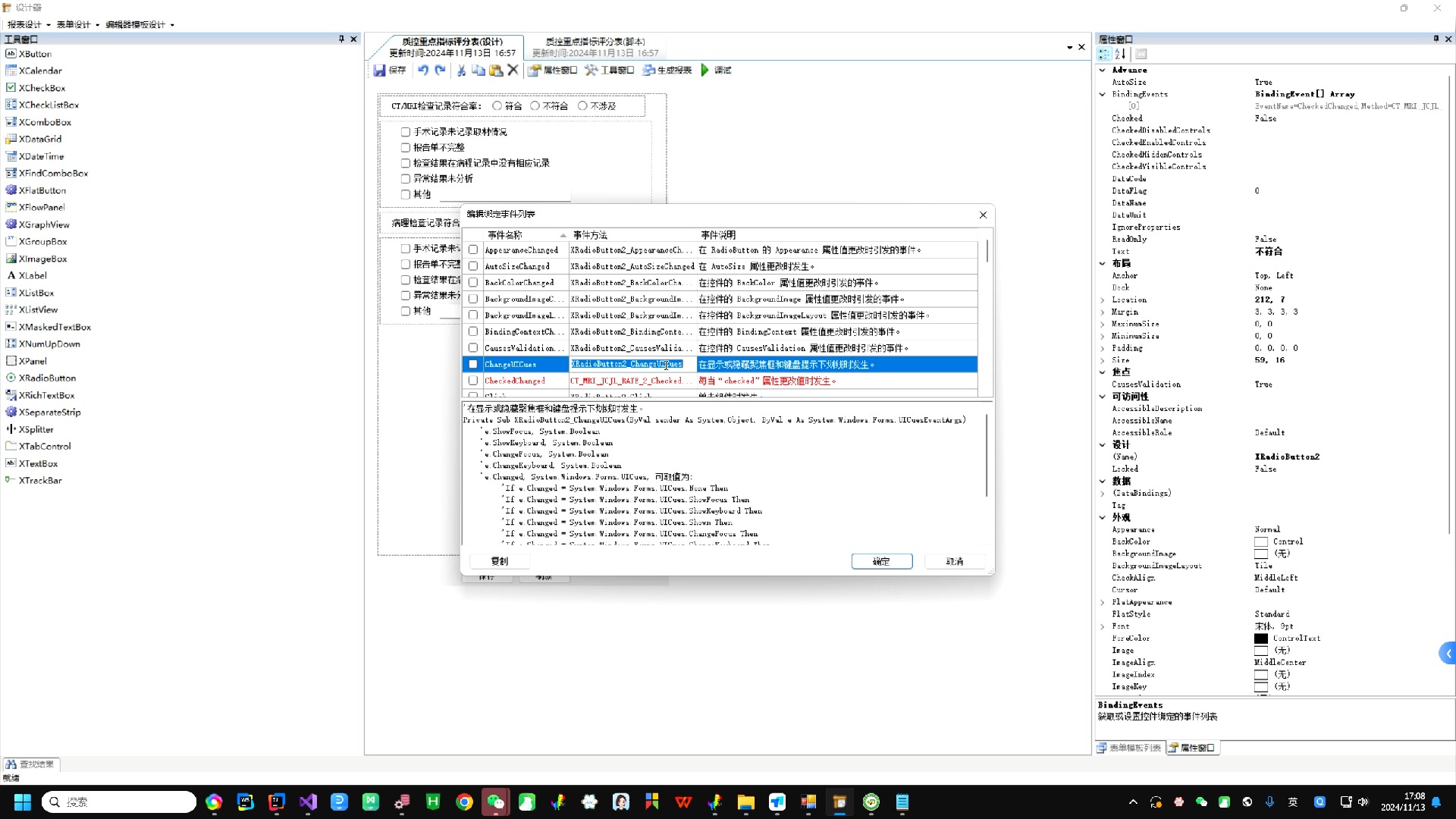Toggle the AppearanceChanged event checkbox
The width and height of the screenshot is (1456, 819).
[472, 250]
